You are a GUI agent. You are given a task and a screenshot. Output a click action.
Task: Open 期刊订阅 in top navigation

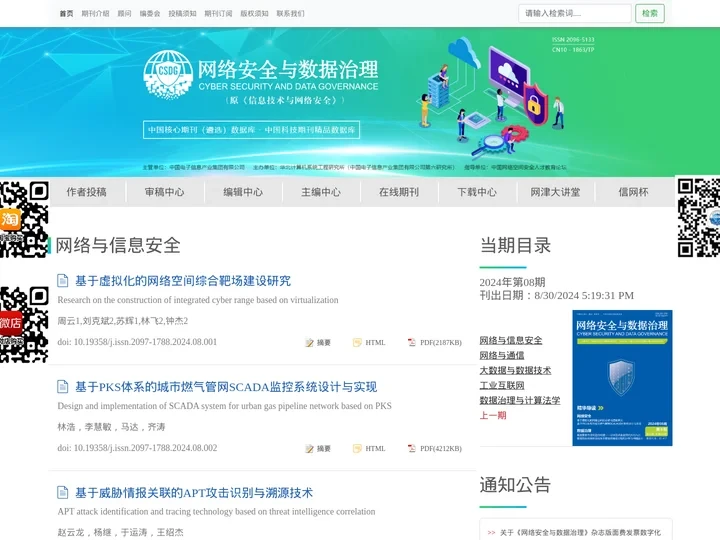218,13
